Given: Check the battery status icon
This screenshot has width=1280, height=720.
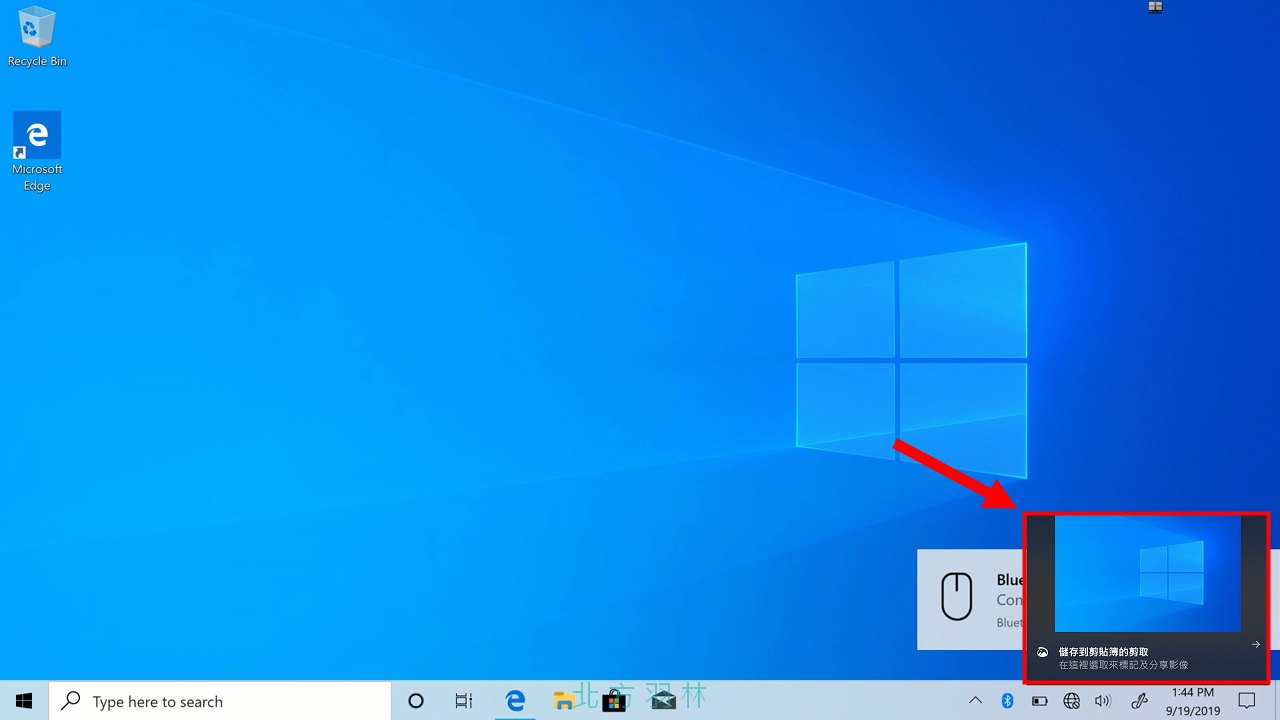Looking at the screenshot, I should click(1040, 701).
